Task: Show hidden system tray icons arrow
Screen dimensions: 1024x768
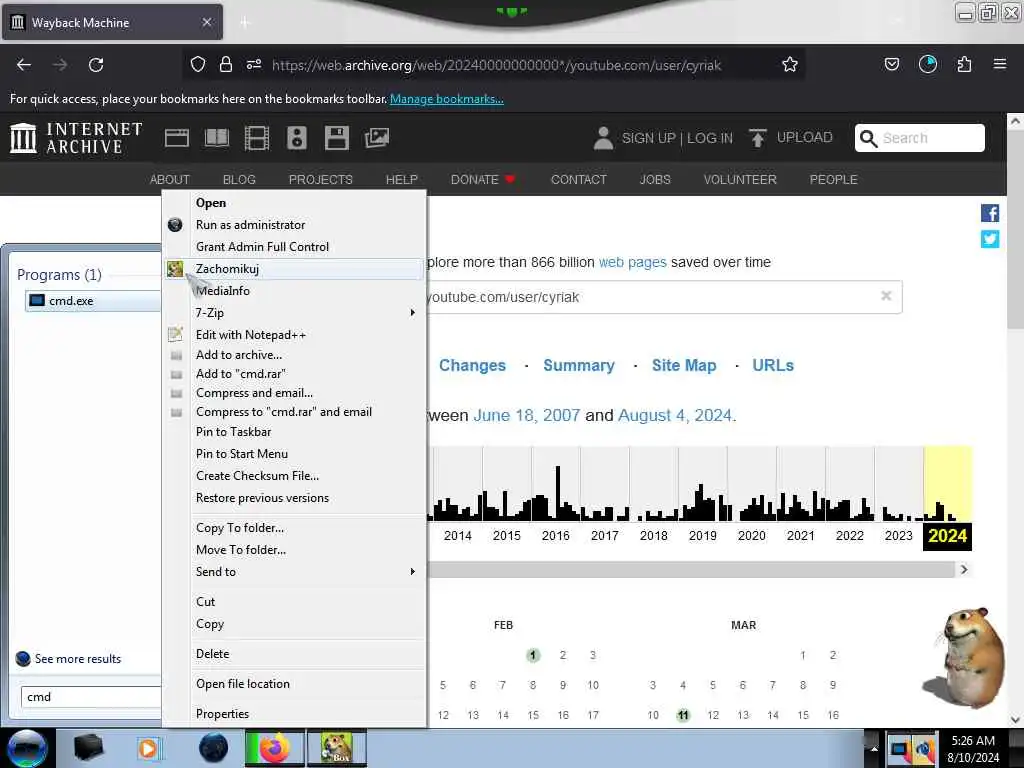Action: click(x=874, y=748)
